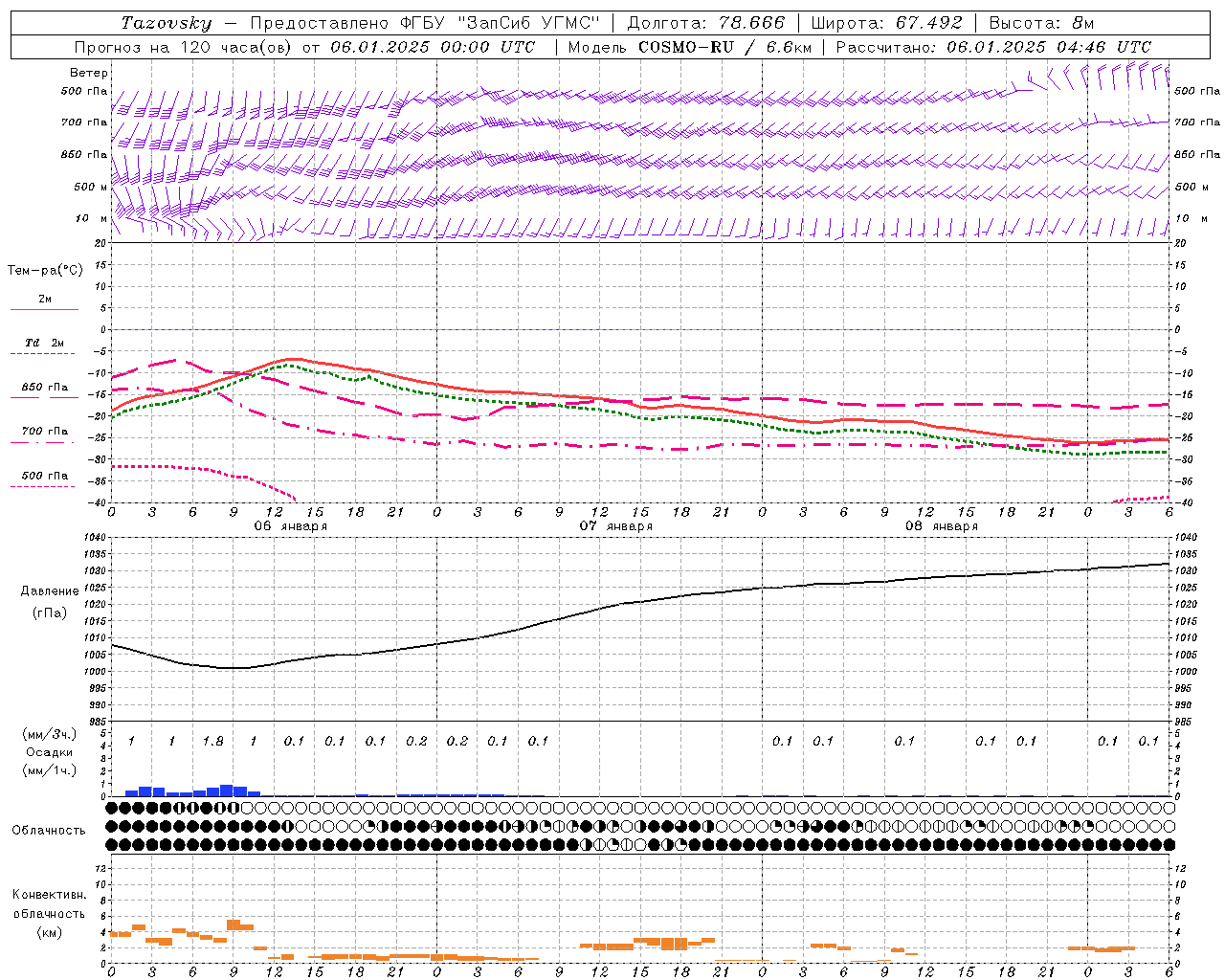The image size is (1225, 980).
Task: Select the provider text "ЗапСиб УГМС"
Action: (530, 23)
